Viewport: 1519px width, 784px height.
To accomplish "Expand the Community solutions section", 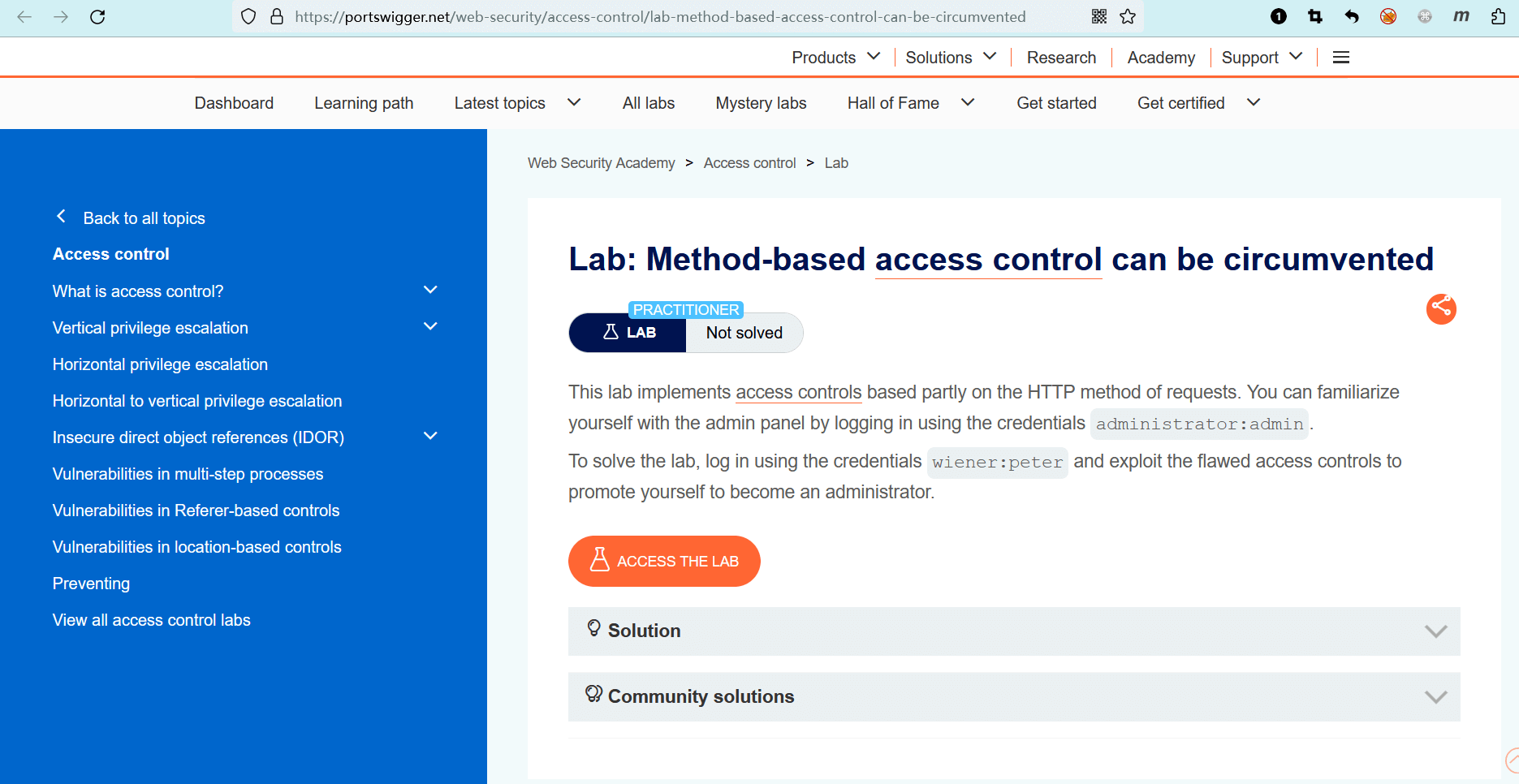I will [x=1013, y=697].
